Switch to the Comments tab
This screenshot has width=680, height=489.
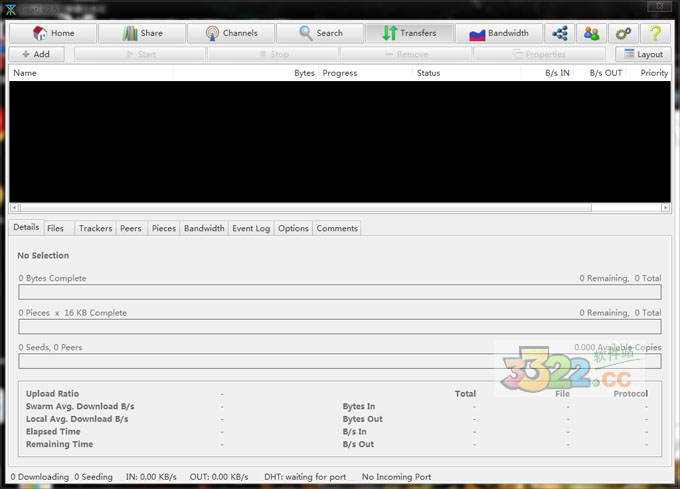pos(337,228)
